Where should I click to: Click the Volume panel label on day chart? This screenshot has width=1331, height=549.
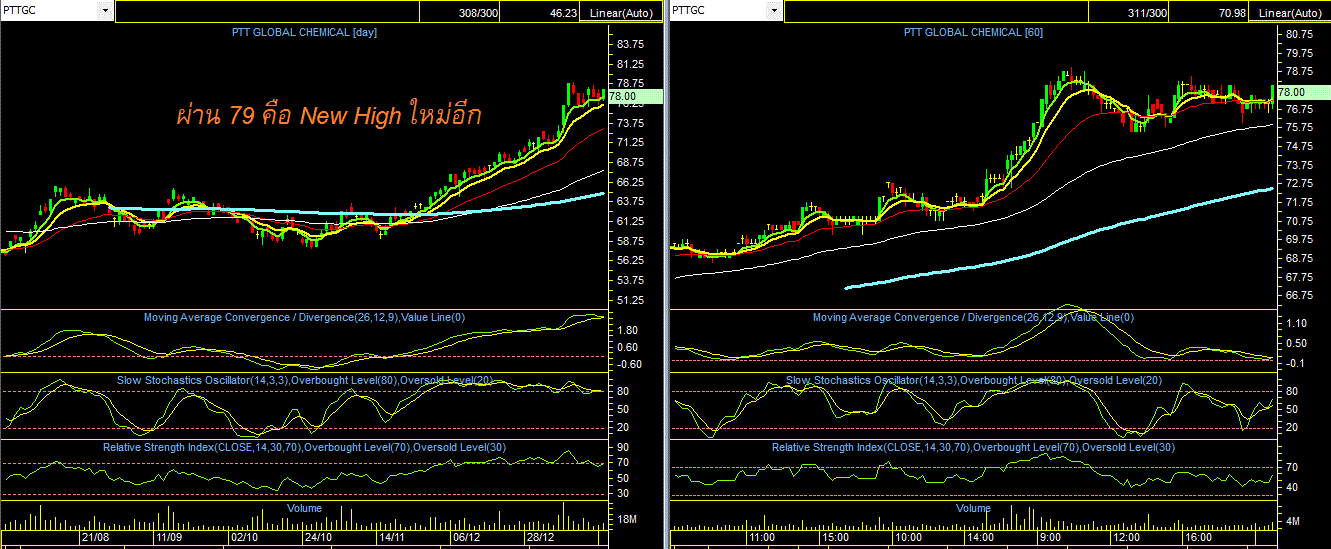click(304, 508)
